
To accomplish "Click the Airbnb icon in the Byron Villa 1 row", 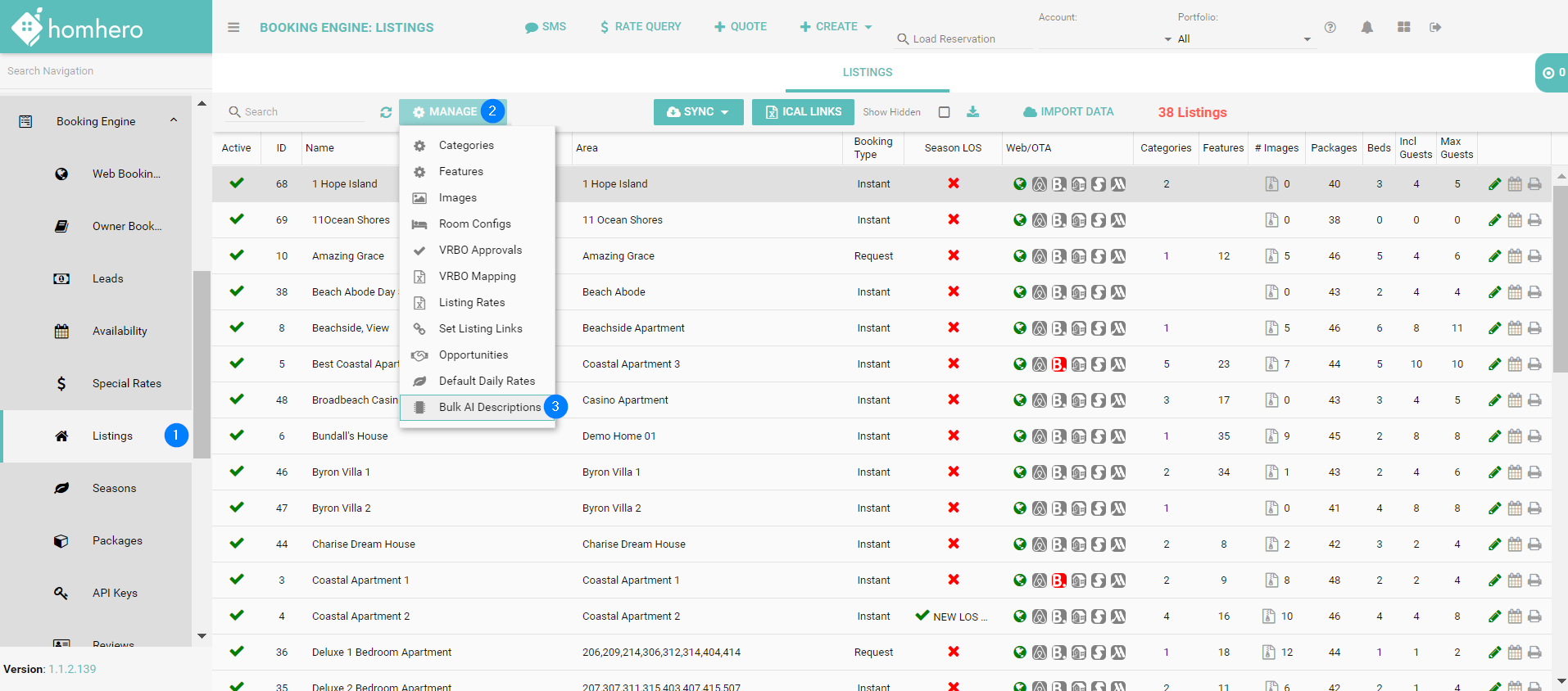I will pyautogui.click(x=1040, y=472).
